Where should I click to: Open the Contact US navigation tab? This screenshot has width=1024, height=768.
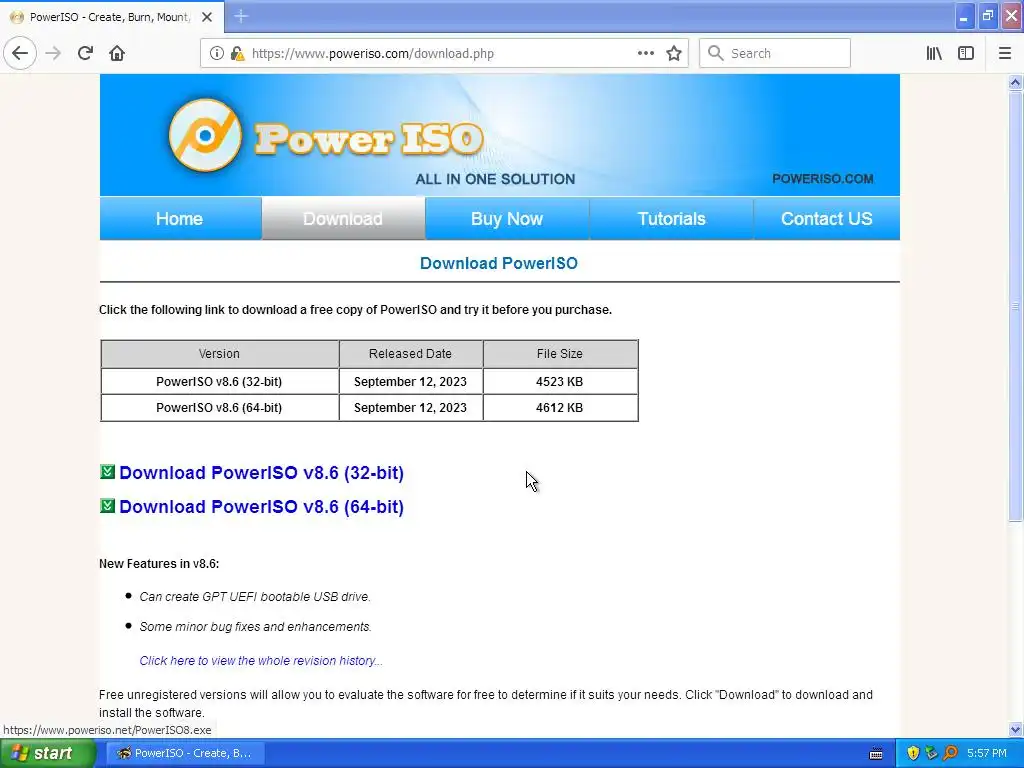click(x=827, y=219)
